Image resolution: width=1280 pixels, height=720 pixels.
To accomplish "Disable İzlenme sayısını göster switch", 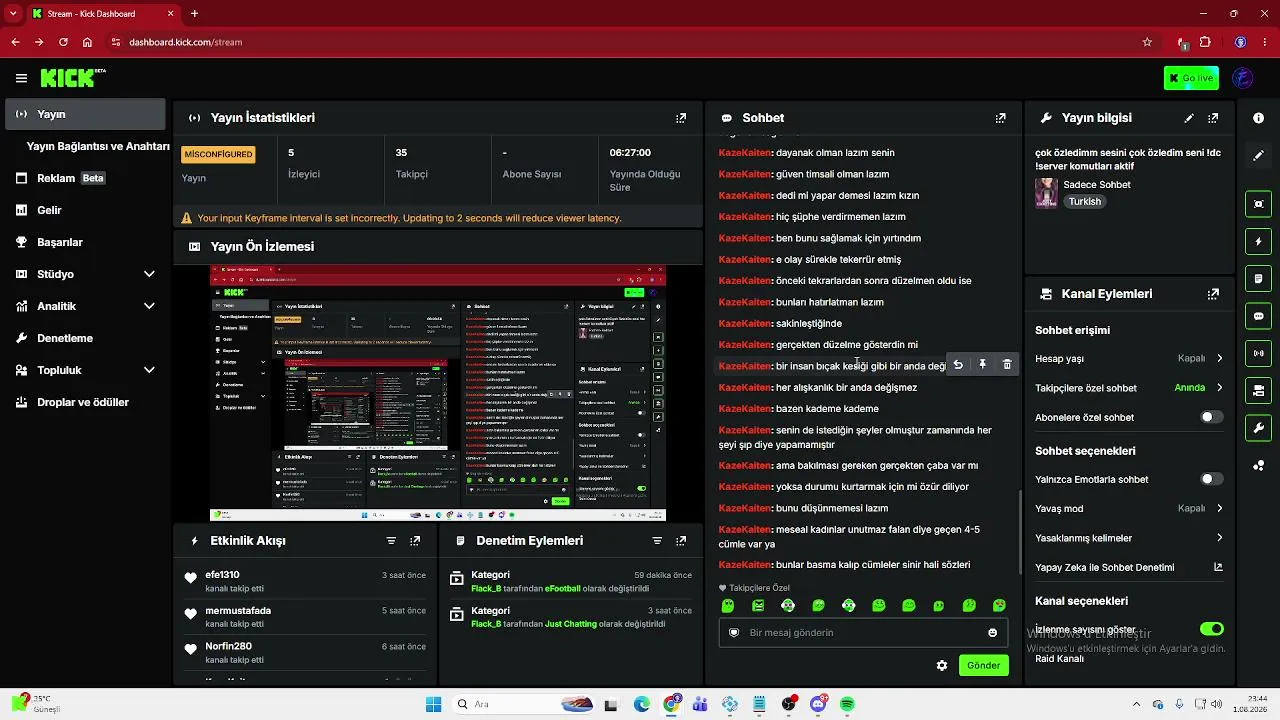I will 1211,629.
